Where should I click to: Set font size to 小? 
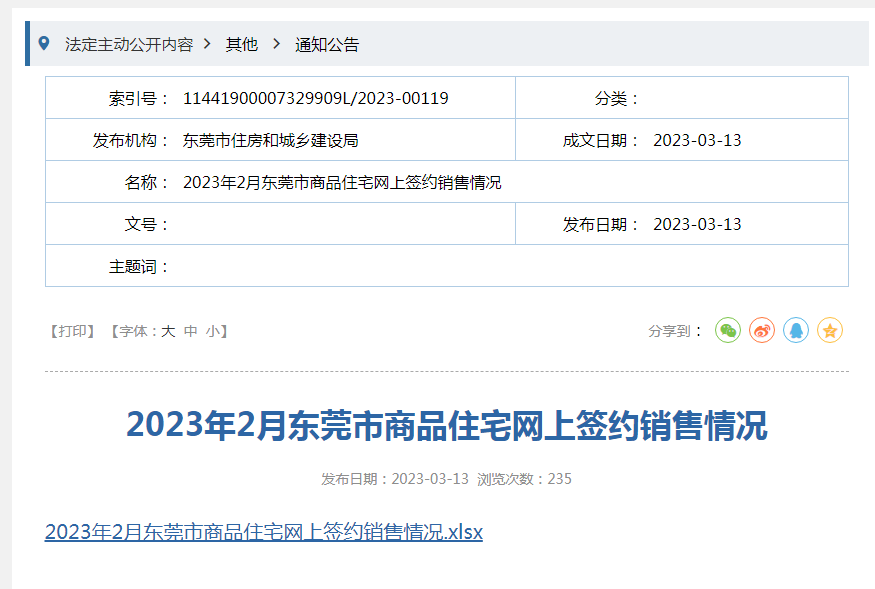(213, 331)
